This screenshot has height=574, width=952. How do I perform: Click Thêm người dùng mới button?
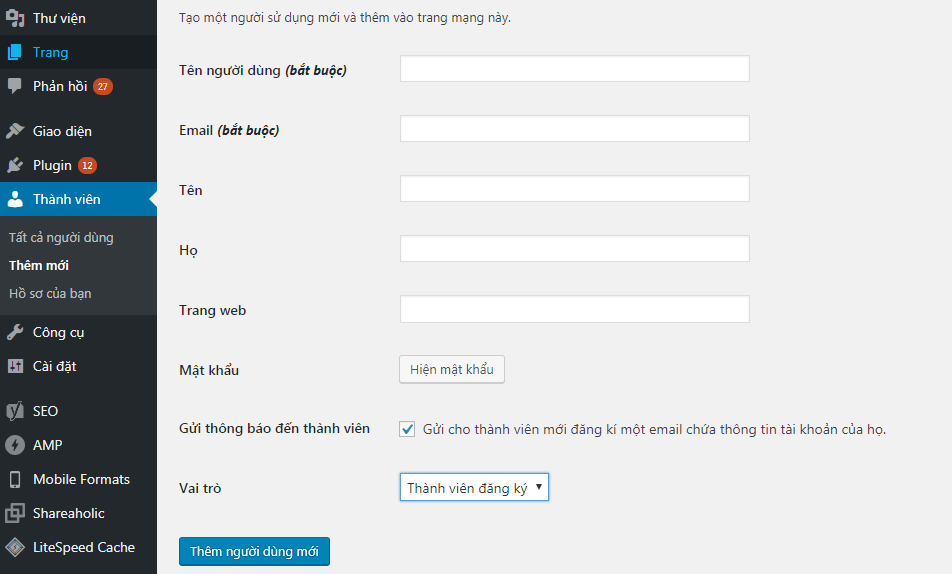pos(254,552)
